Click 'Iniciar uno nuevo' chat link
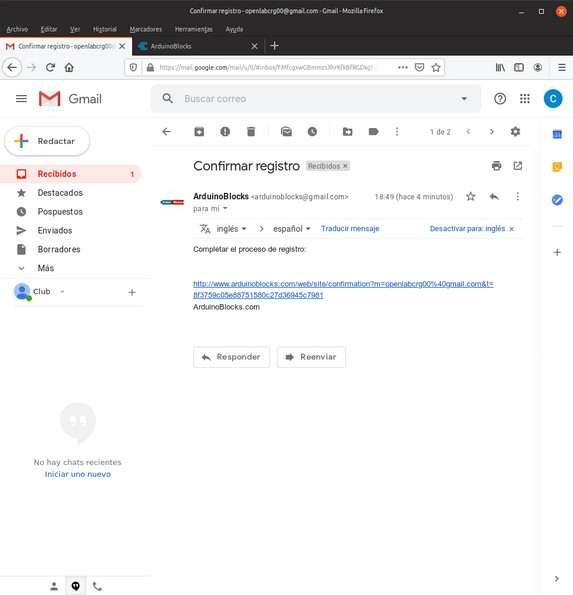The image size is (573, 595). pos(78,474)
